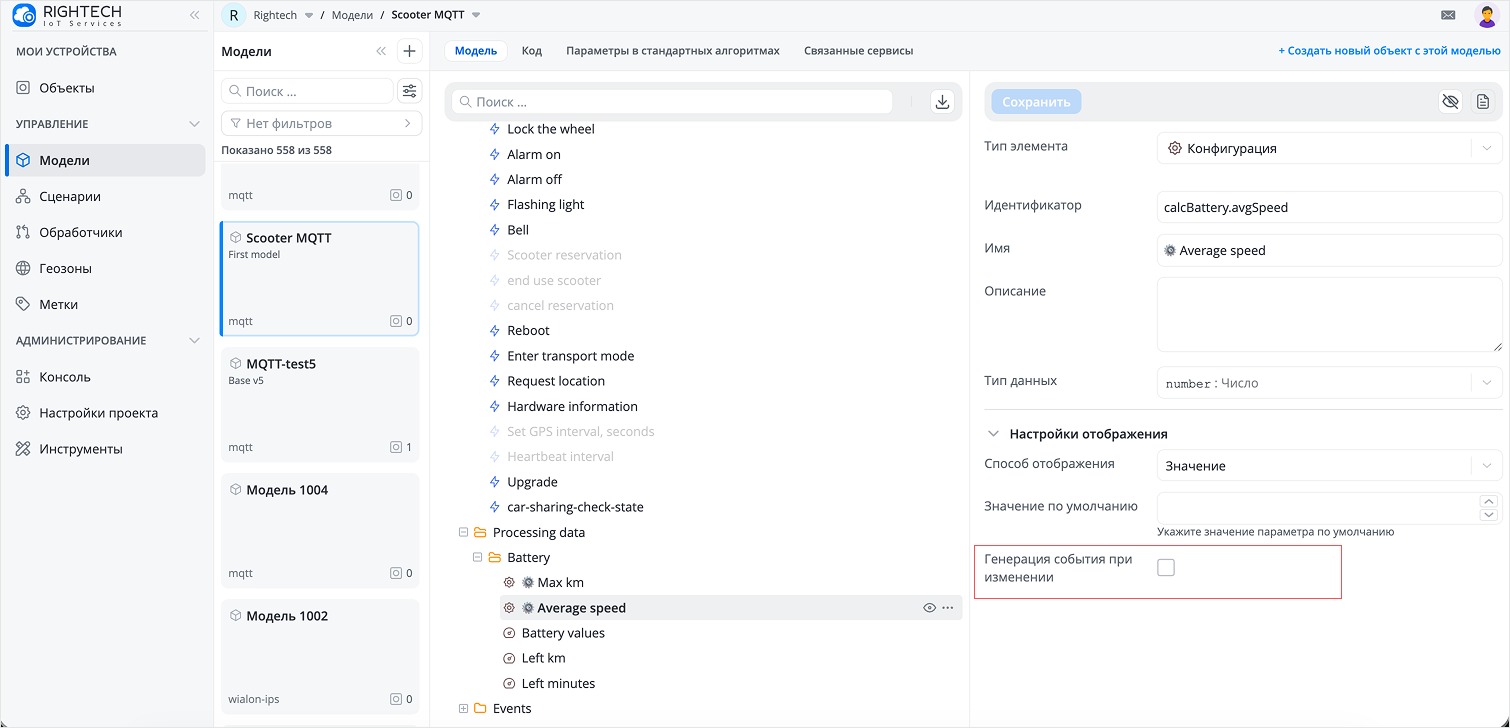Click the download model icon

(942, 101)
